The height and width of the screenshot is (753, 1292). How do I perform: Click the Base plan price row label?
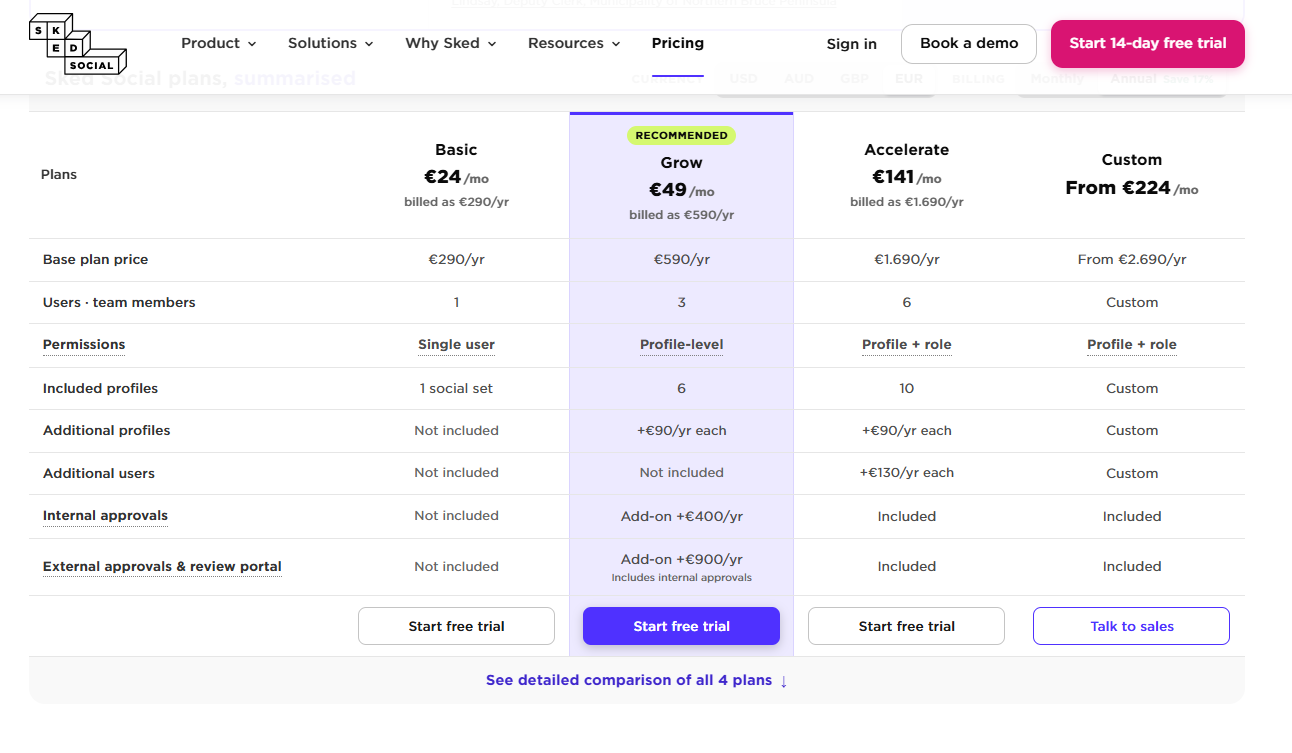click(x=95, y=259)
